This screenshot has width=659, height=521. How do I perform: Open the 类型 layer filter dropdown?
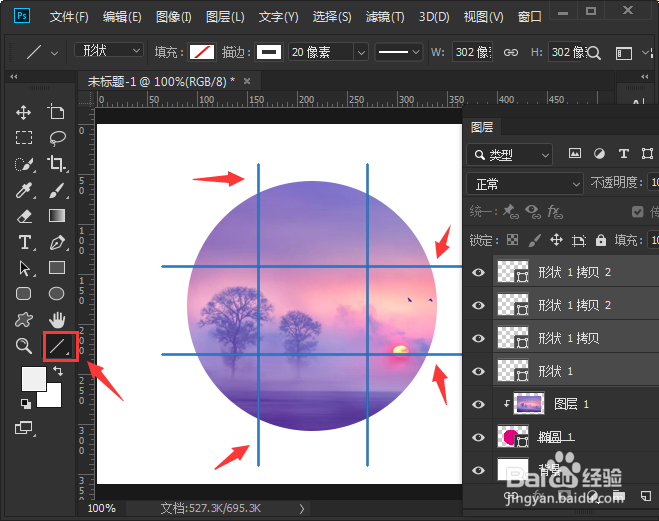(509, 155)
